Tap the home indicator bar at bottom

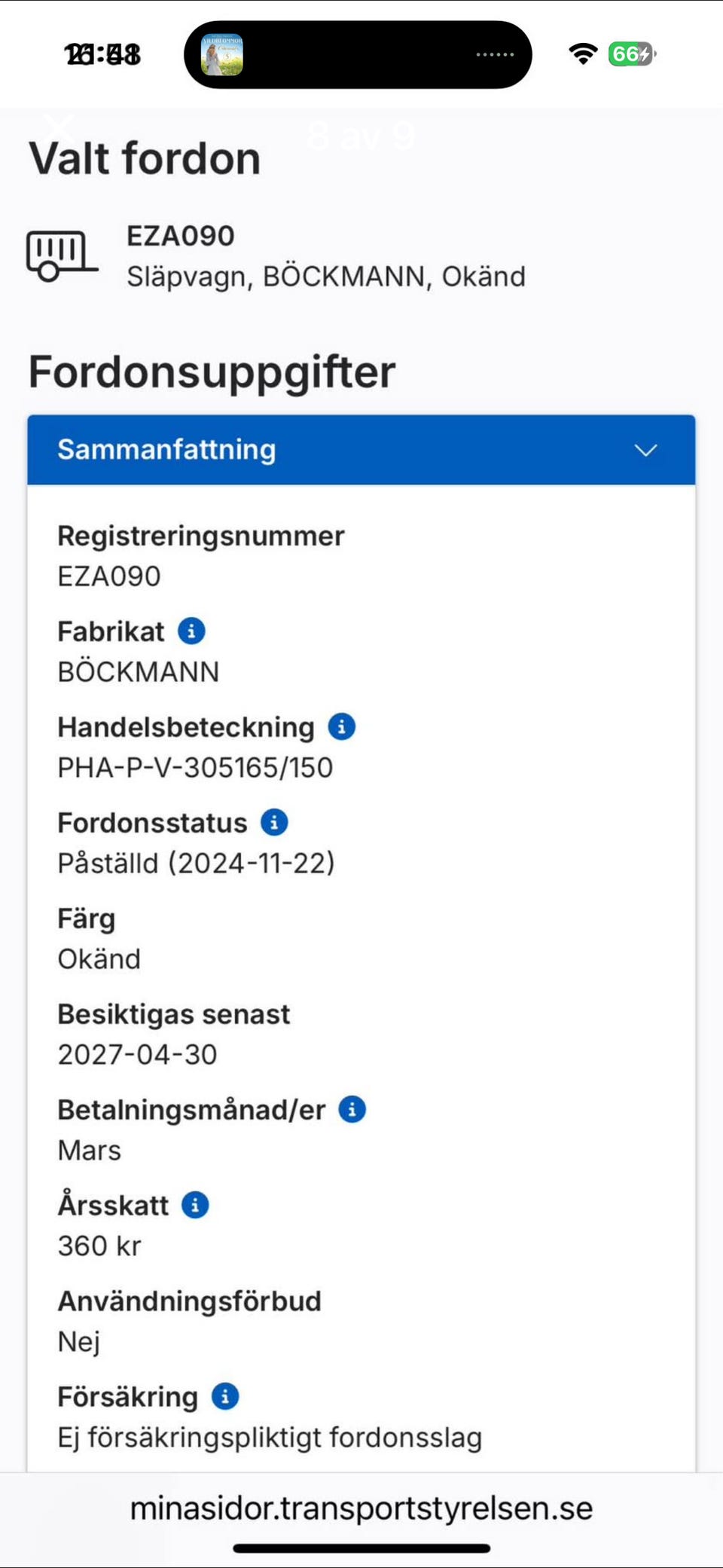(361, 1548)
